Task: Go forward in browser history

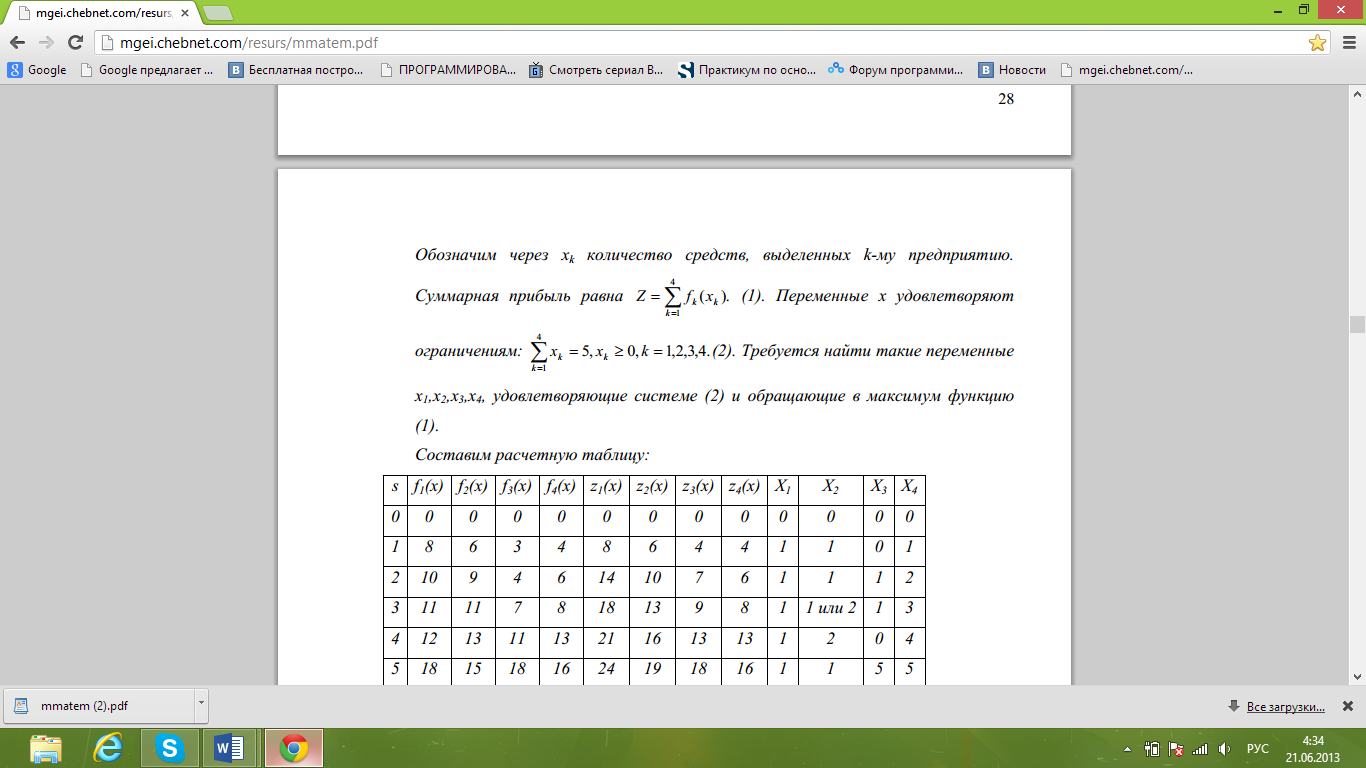Action: click(46, 42)
